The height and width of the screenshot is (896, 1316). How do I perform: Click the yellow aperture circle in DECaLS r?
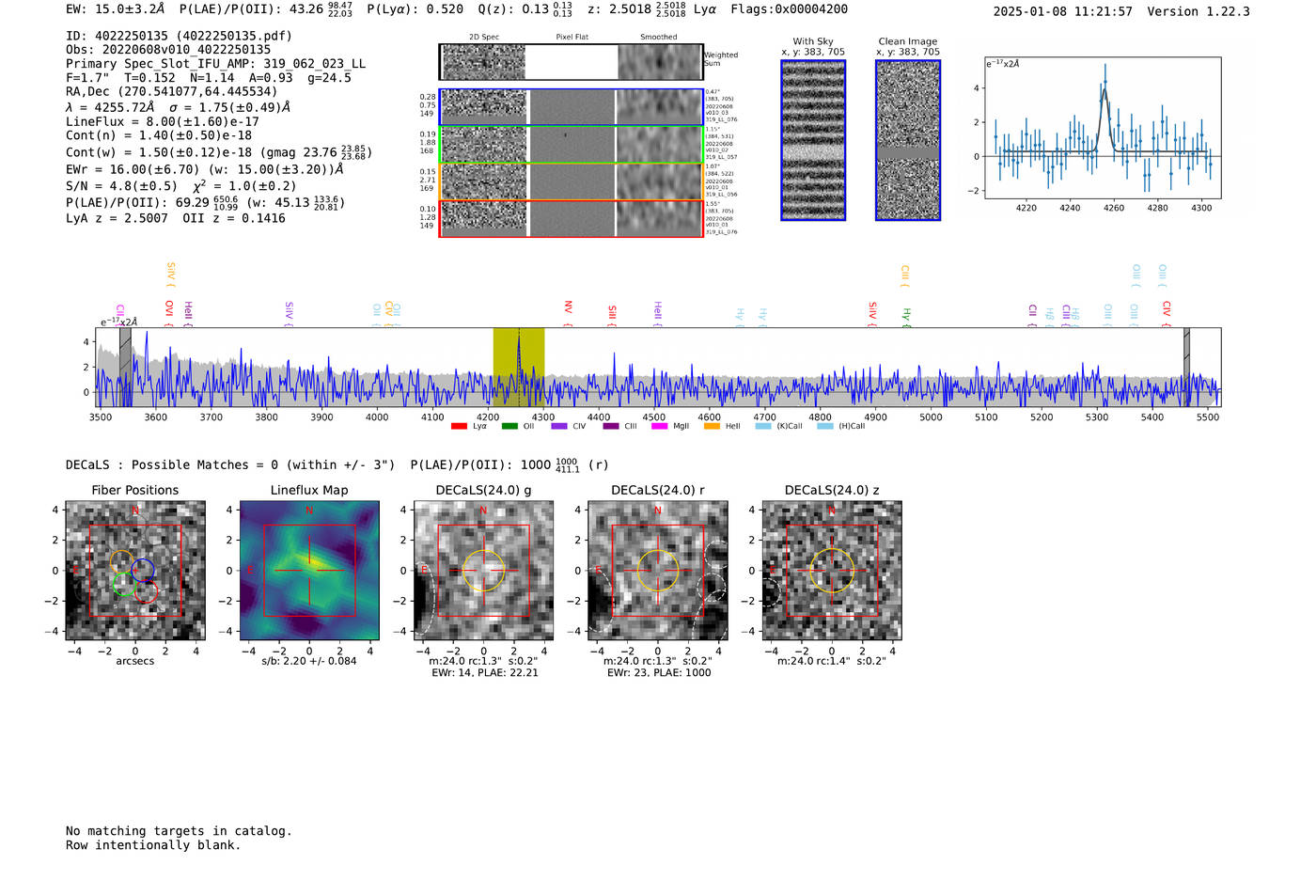pos(658,571)
